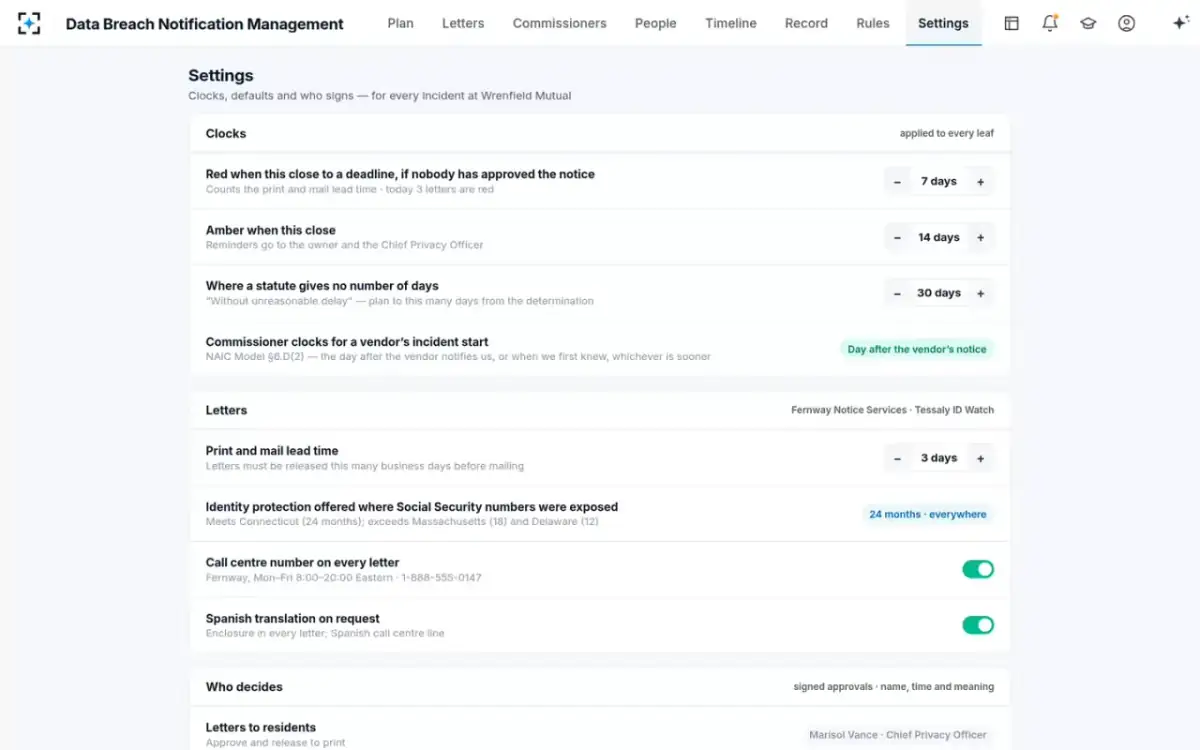Click 'Call centre number on every letter' label

pyautogui.click(x=302, y=563)
